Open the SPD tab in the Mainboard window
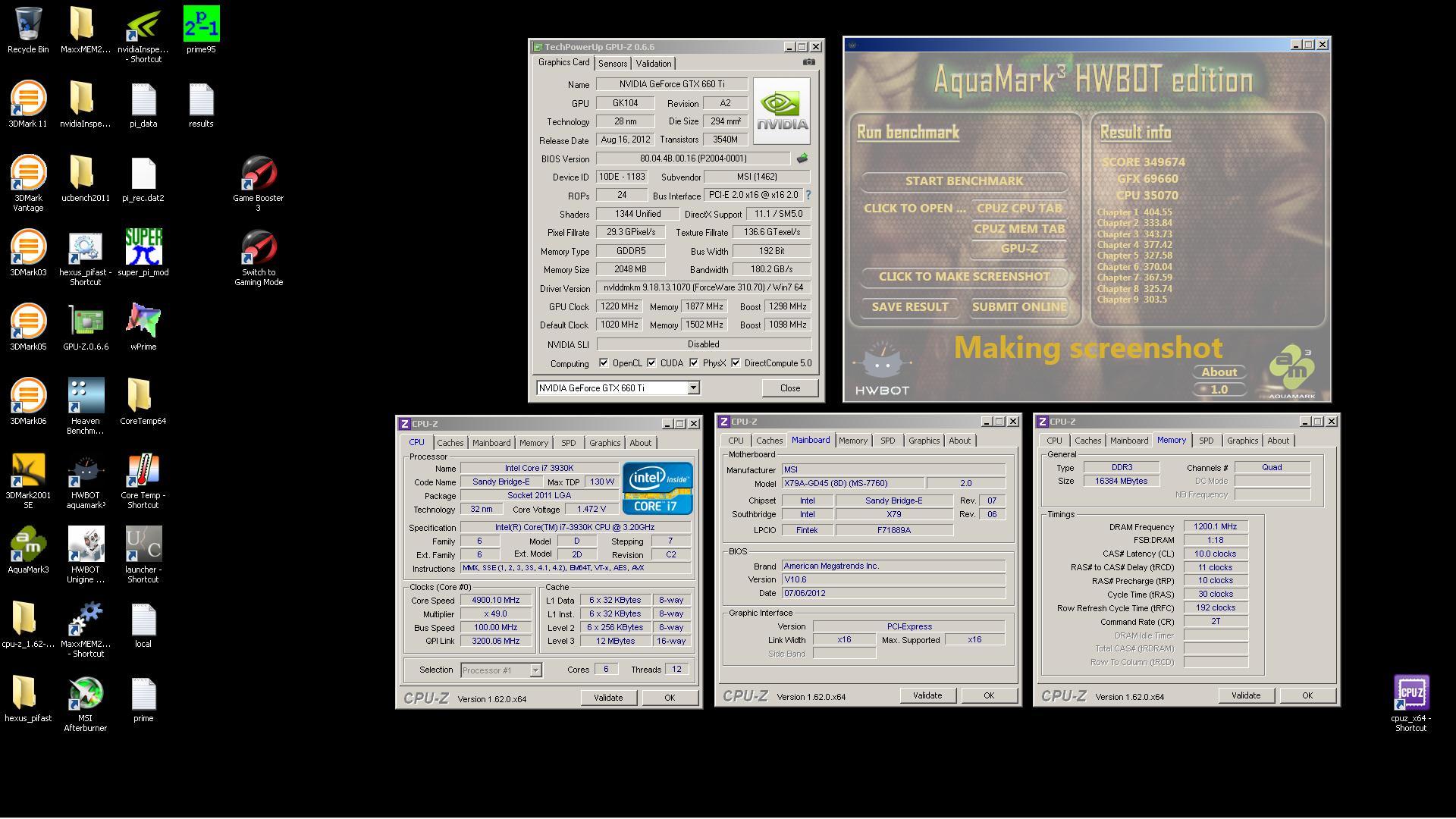The image size is (1456, 819). click(887, 441)
